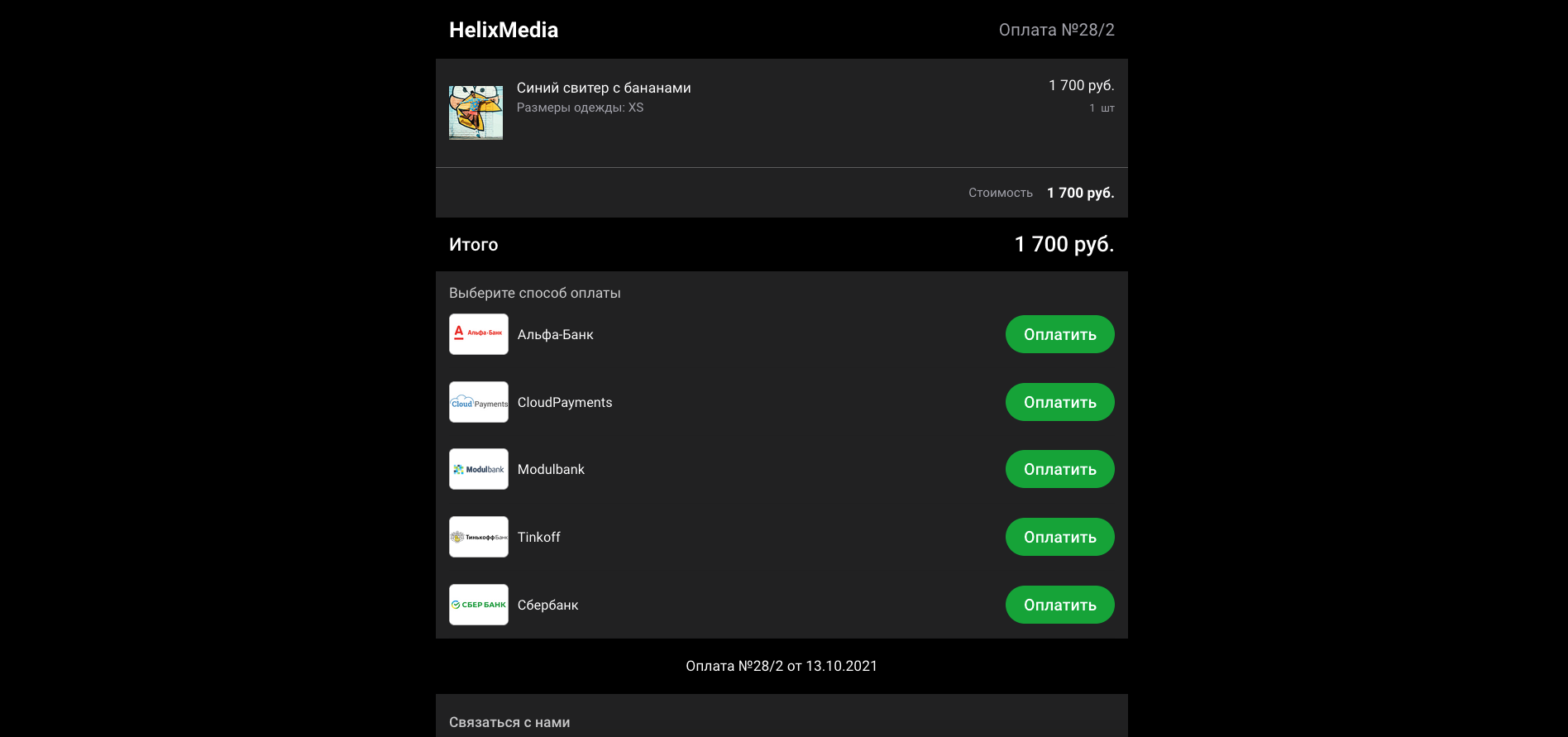The image size is (1568, 737).
Task: Pay with Альфа-Банк using Оплатить button
Action: (1059, 334)
